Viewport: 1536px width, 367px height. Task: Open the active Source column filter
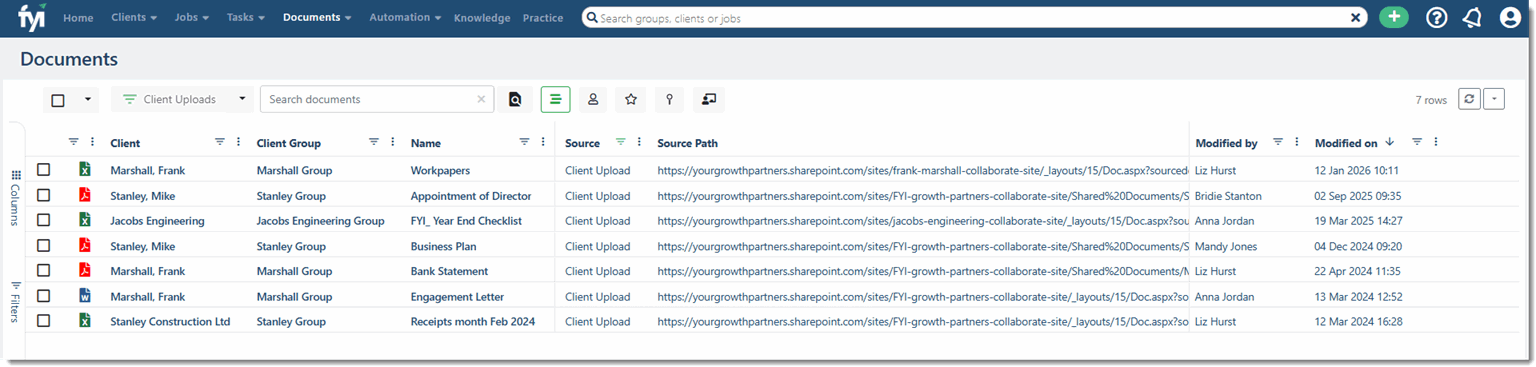tap(621, 142)
